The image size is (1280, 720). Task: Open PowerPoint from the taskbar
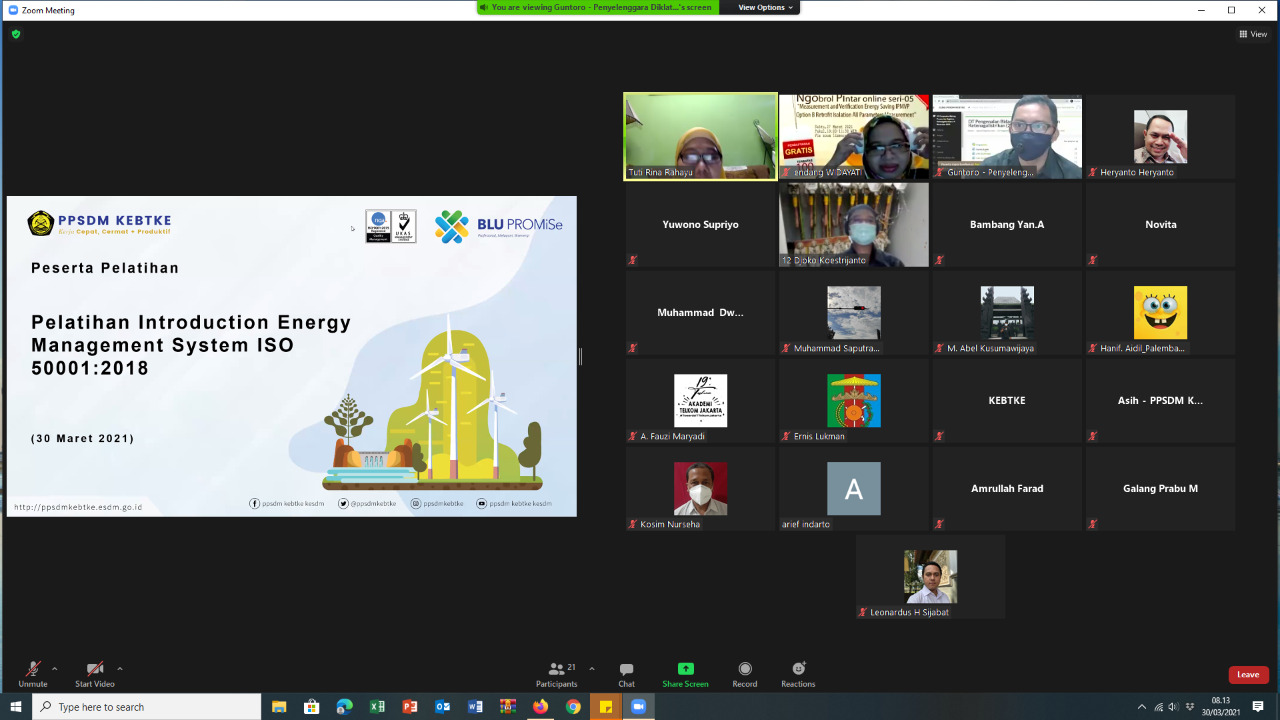[x=410, y=707]
